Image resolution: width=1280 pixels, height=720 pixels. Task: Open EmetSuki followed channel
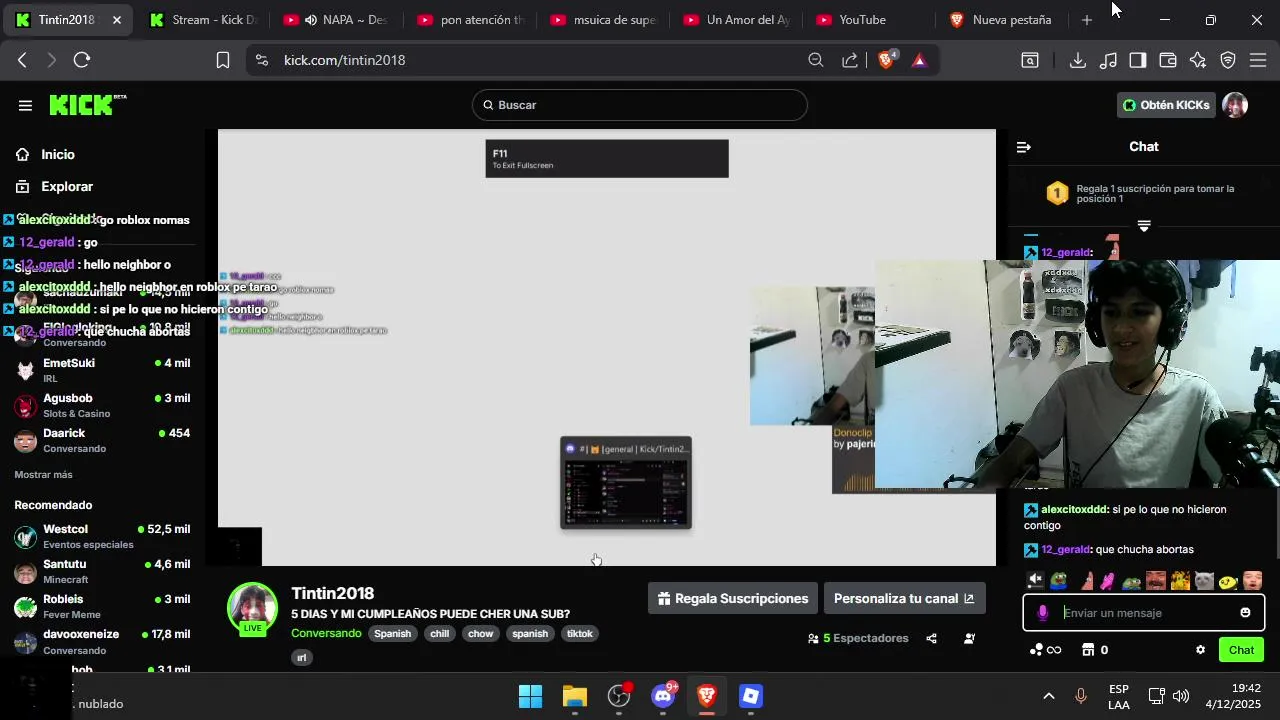click(x=102, y=370)
